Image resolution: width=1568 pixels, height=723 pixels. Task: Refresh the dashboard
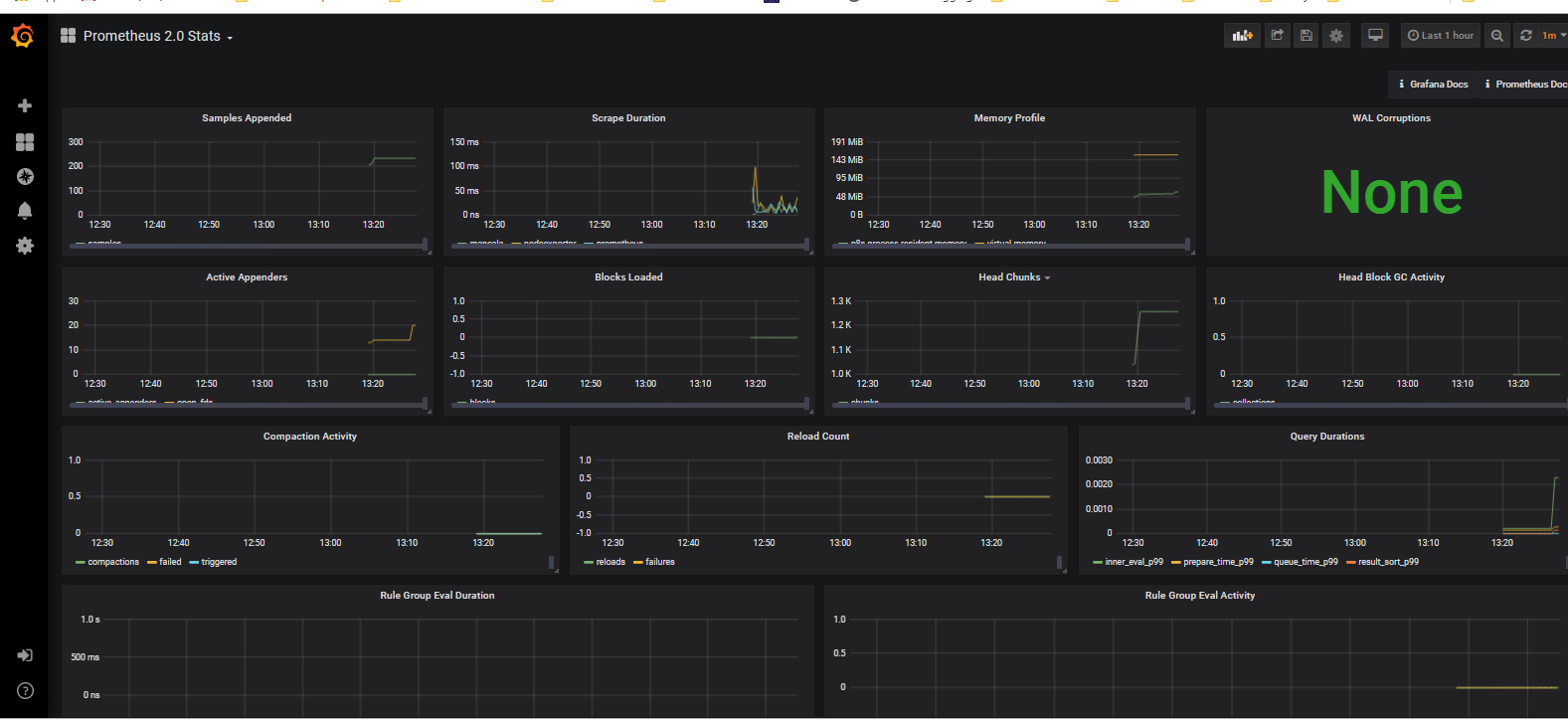[x=1526, y=36]
